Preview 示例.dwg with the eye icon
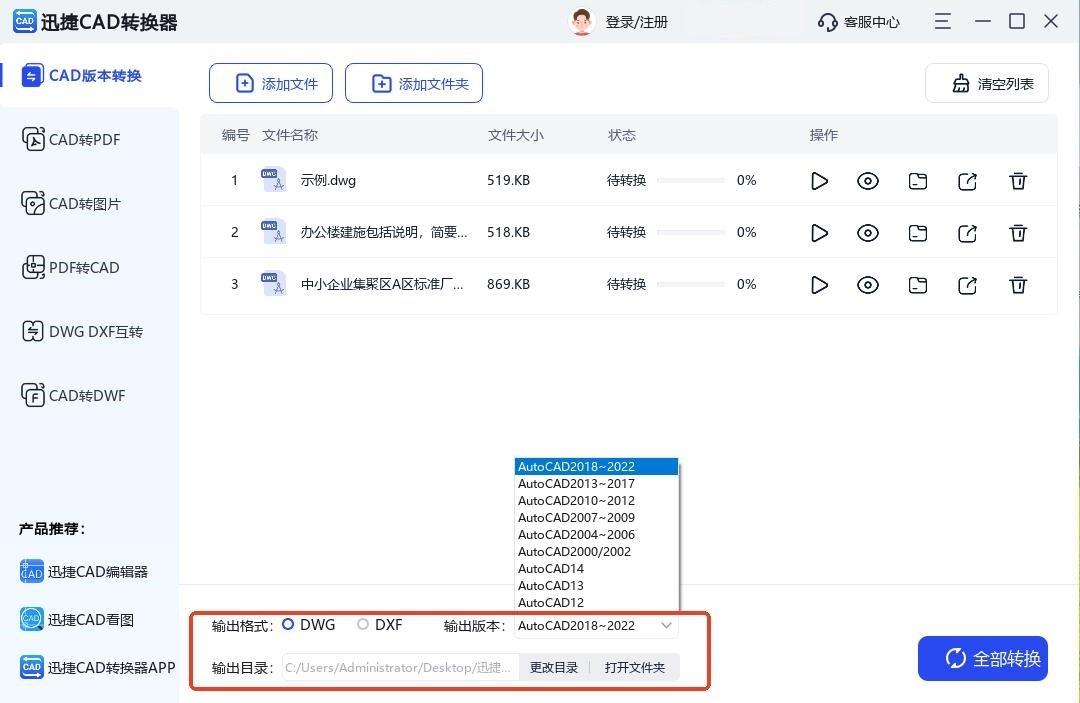Screen dimensions: 1080x703 (x=868, y=181)
